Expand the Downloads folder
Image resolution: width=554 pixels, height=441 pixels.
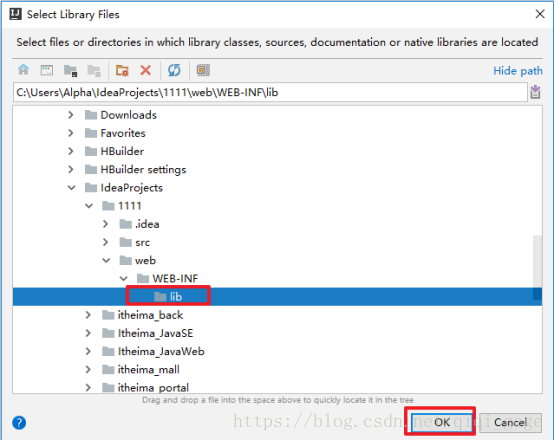pos(71,115)
